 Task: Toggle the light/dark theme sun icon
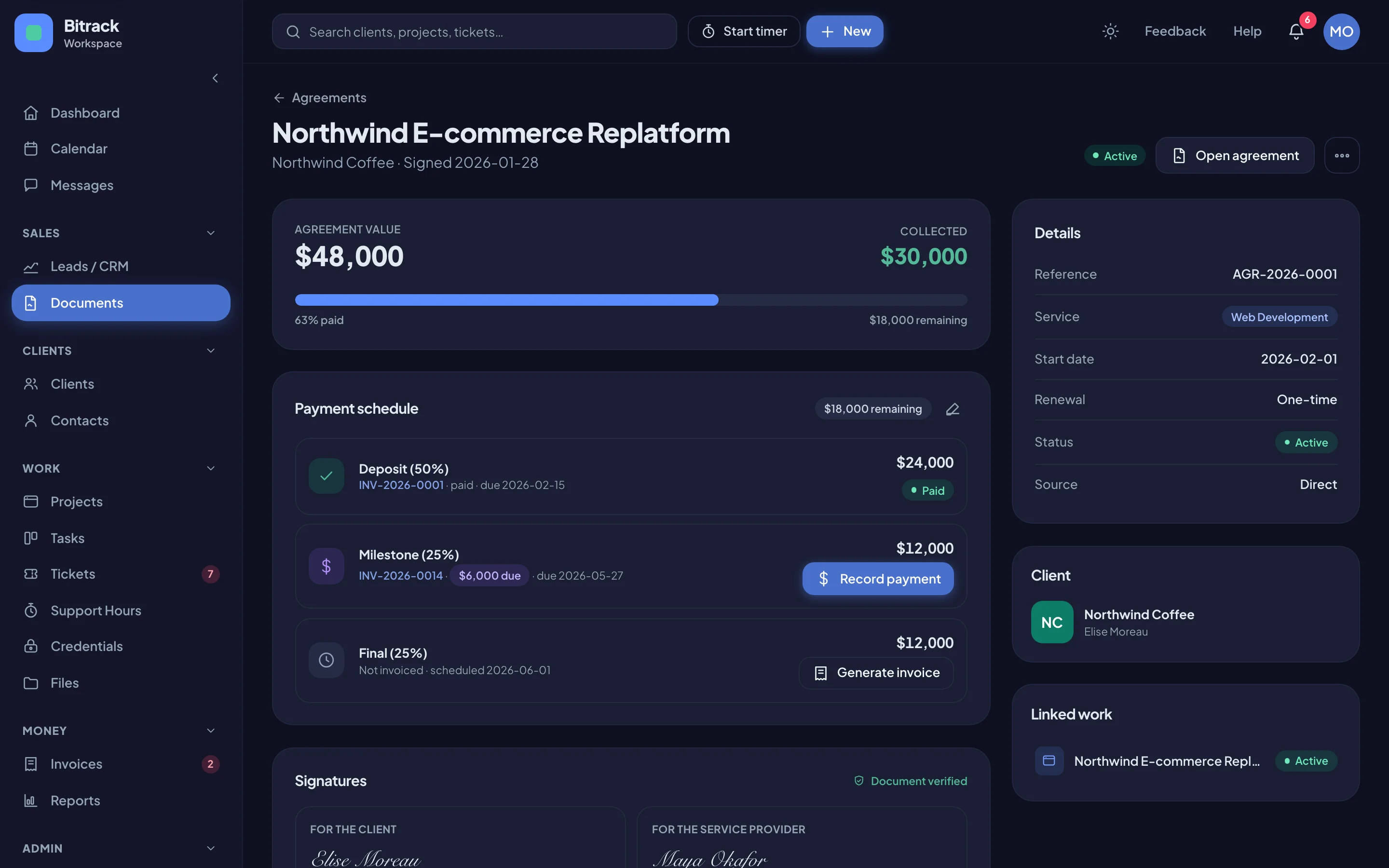(x=1110, y=31)
